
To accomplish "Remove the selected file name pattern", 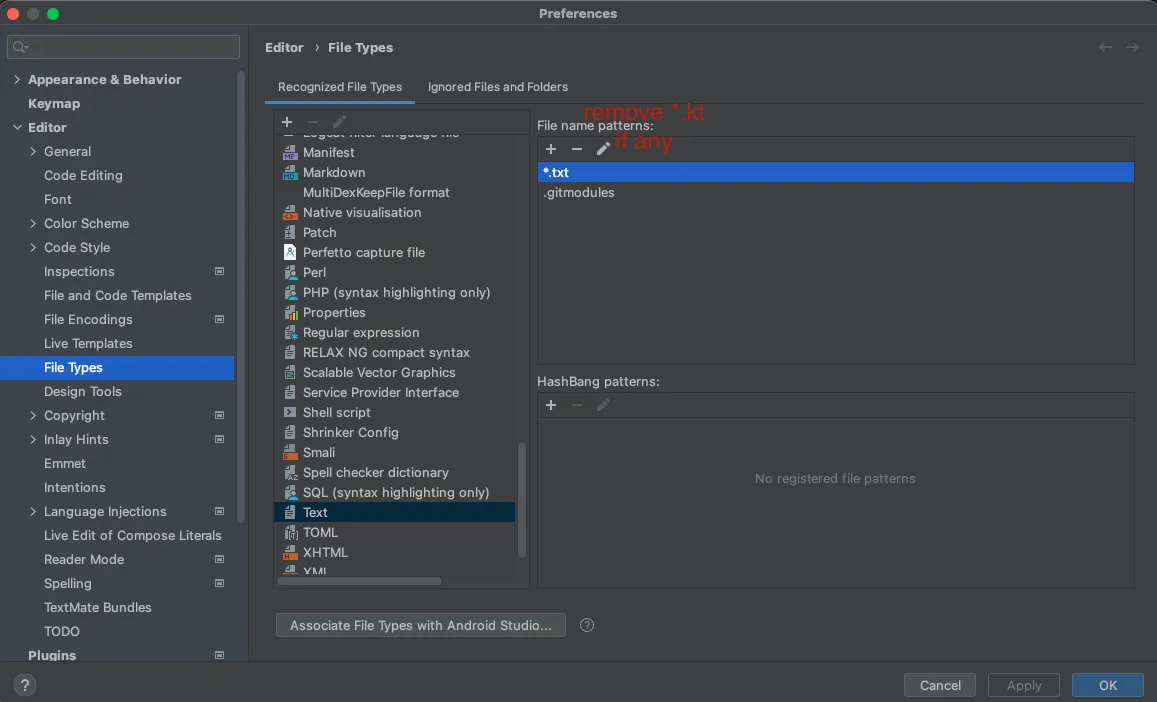I will 577,149.
